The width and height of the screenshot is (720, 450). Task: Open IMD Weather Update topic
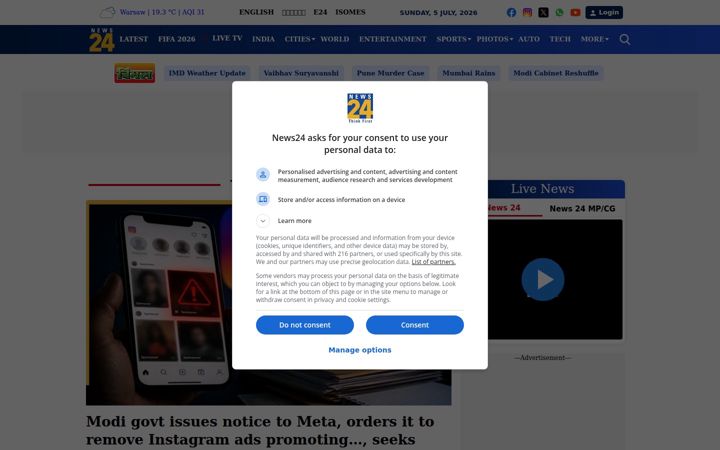[207, 73]
